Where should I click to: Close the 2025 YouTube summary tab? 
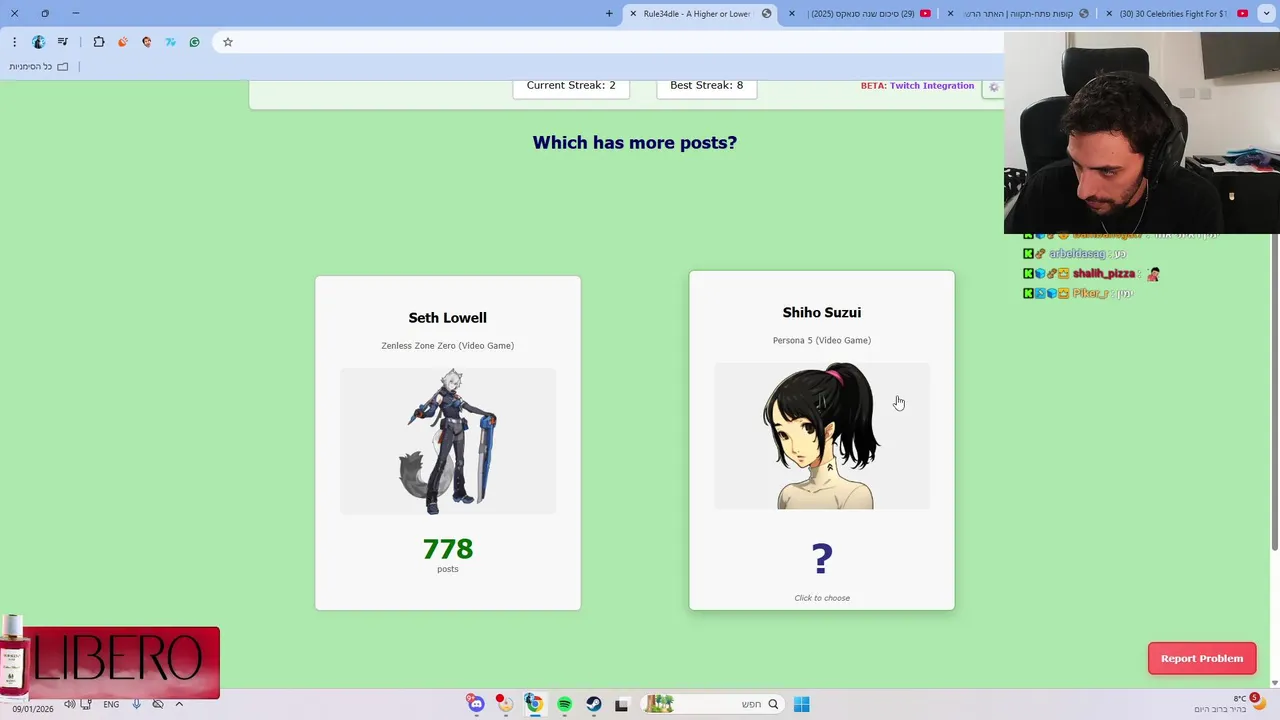pos(793,13)
